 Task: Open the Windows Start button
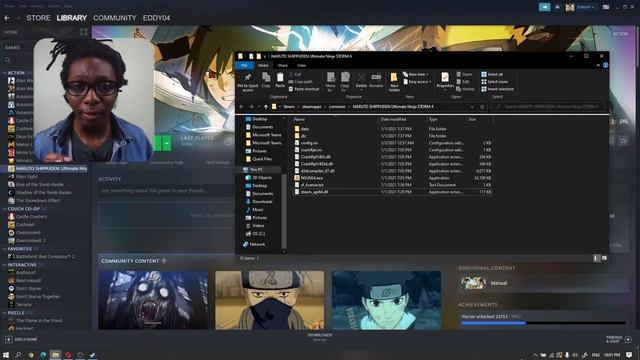pyautogui.click(x=6, y=355)
